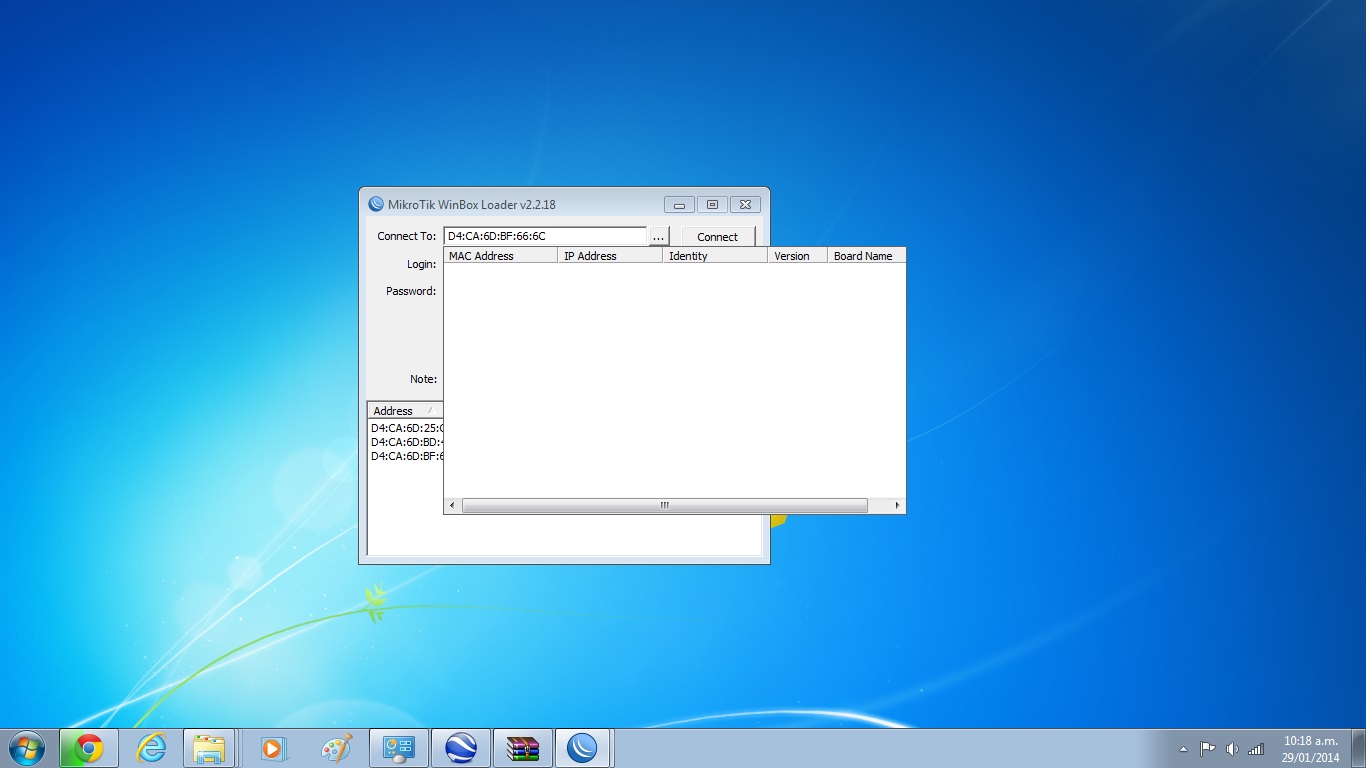Open WinRAR from the taskbar
Viewport: 1366px width, 768px height.
point(522,748)
